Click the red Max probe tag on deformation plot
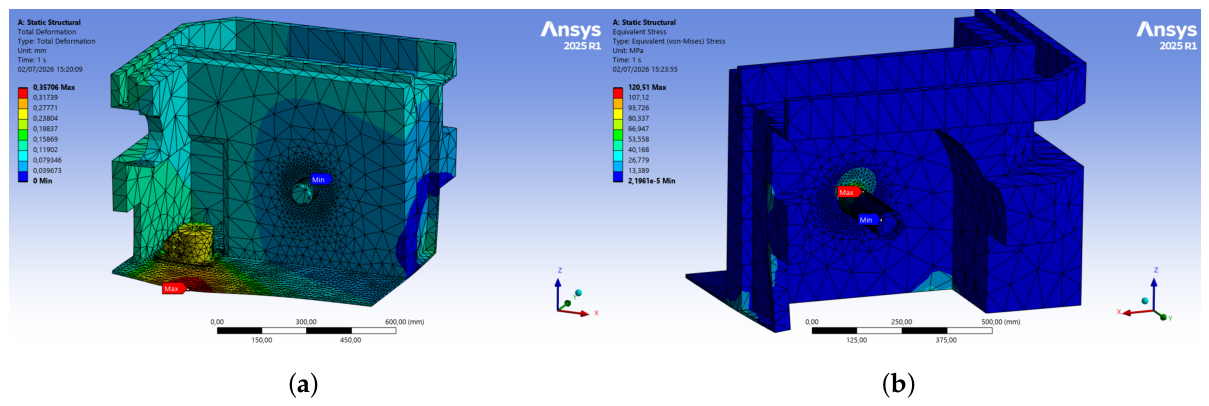The image size is (1209, 406). [172, 288]
